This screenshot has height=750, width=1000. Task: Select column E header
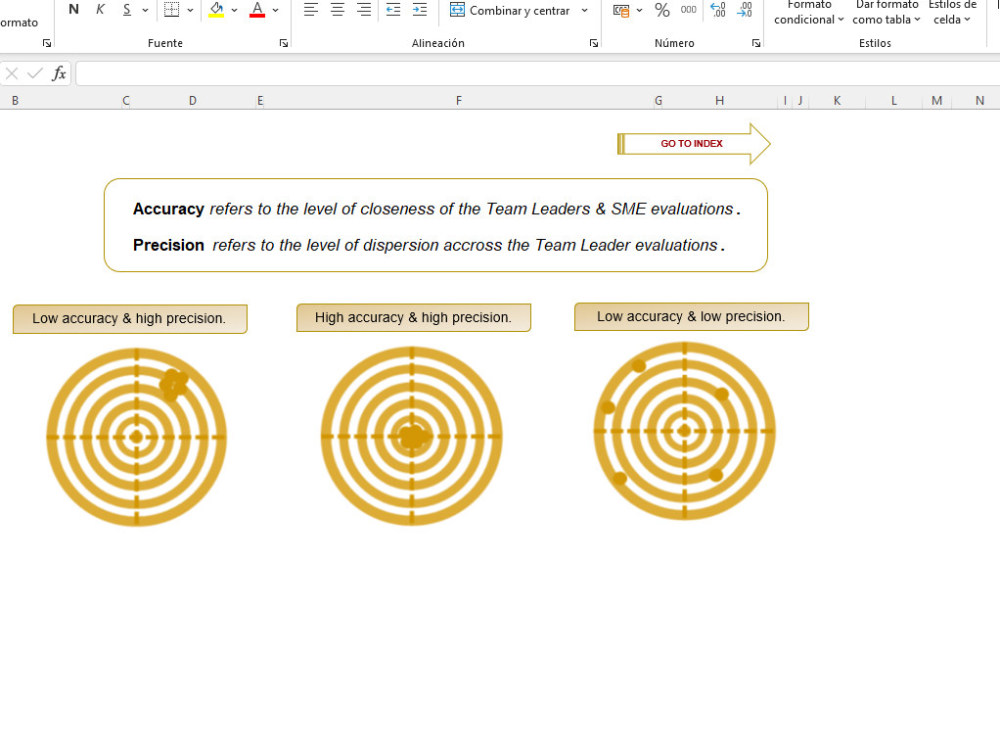coord(260,101)
